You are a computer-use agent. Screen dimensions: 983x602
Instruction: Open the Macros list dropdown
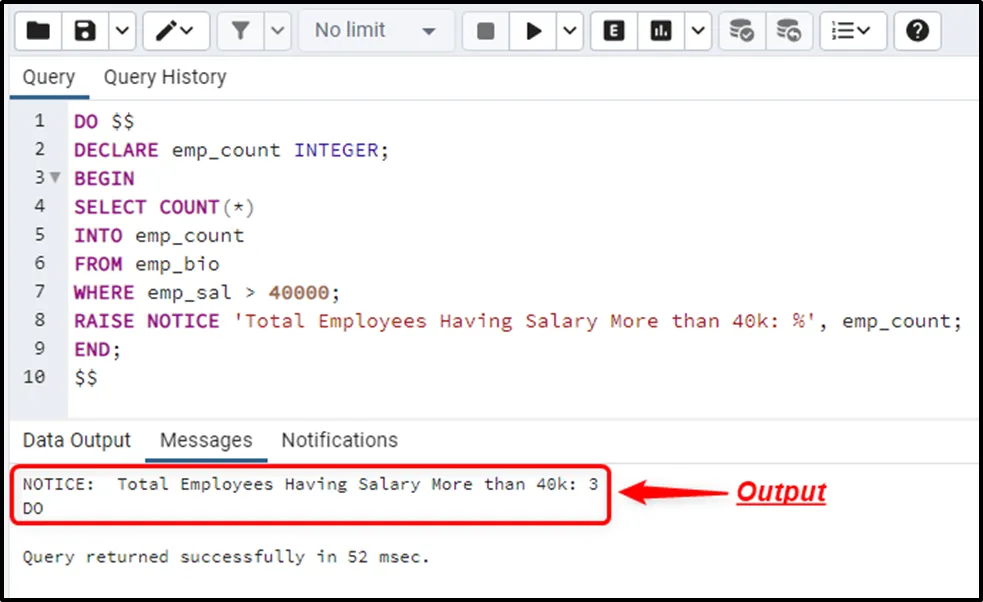pos(852,31)
